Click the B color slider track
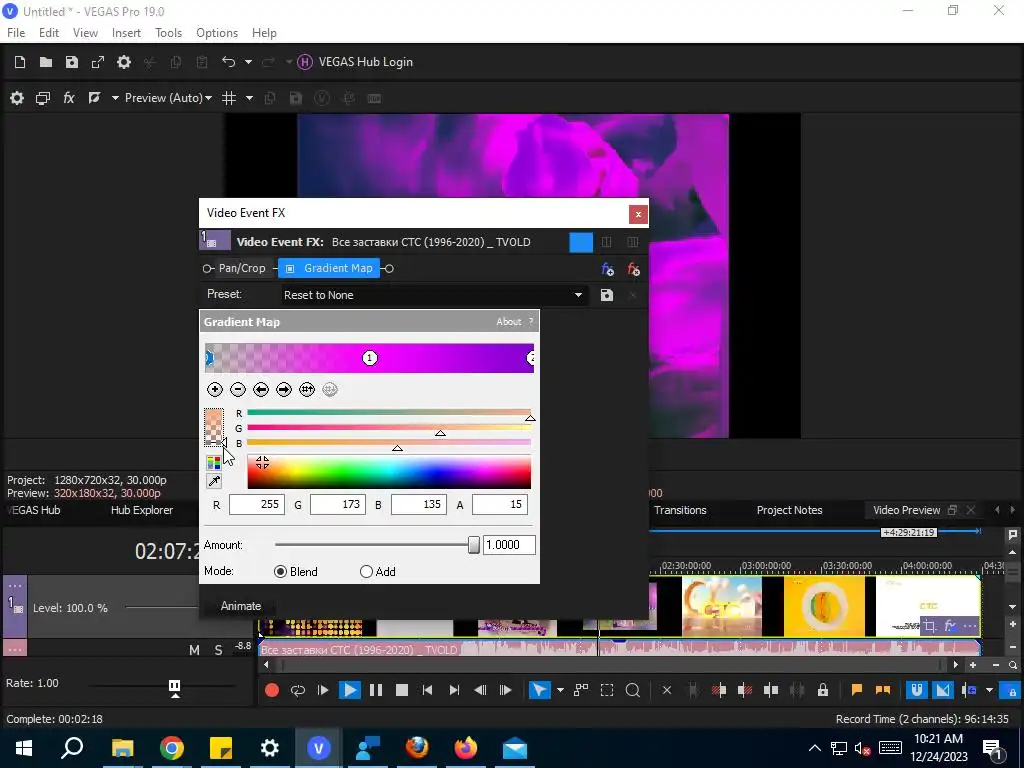 389,443
